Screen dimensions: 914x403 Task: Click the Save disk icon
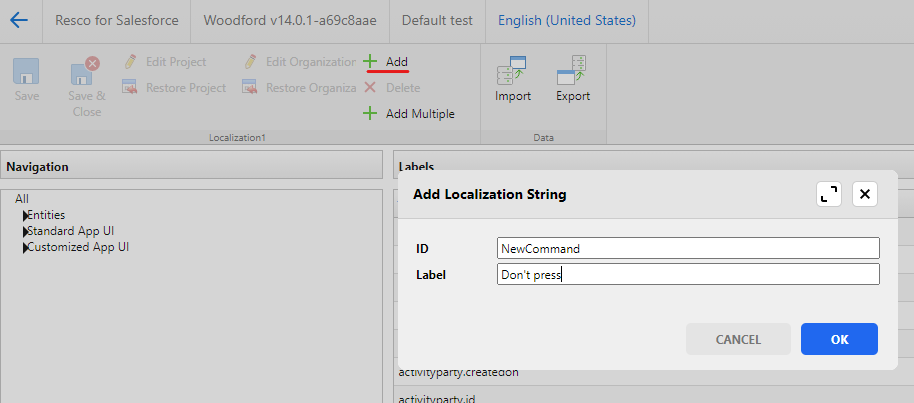(27, 72)
